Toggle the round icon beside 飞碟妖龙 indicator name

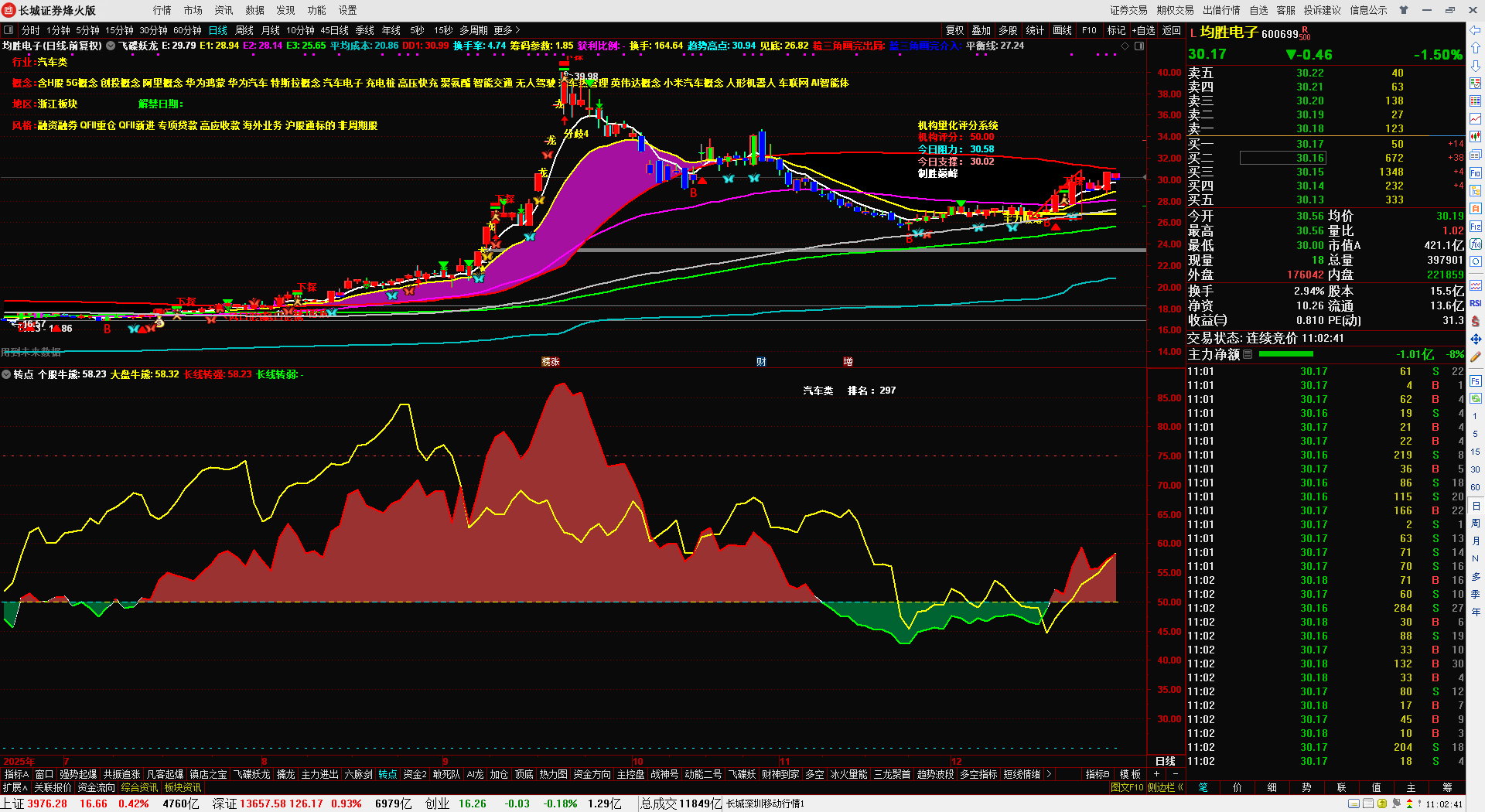[111, 46]
